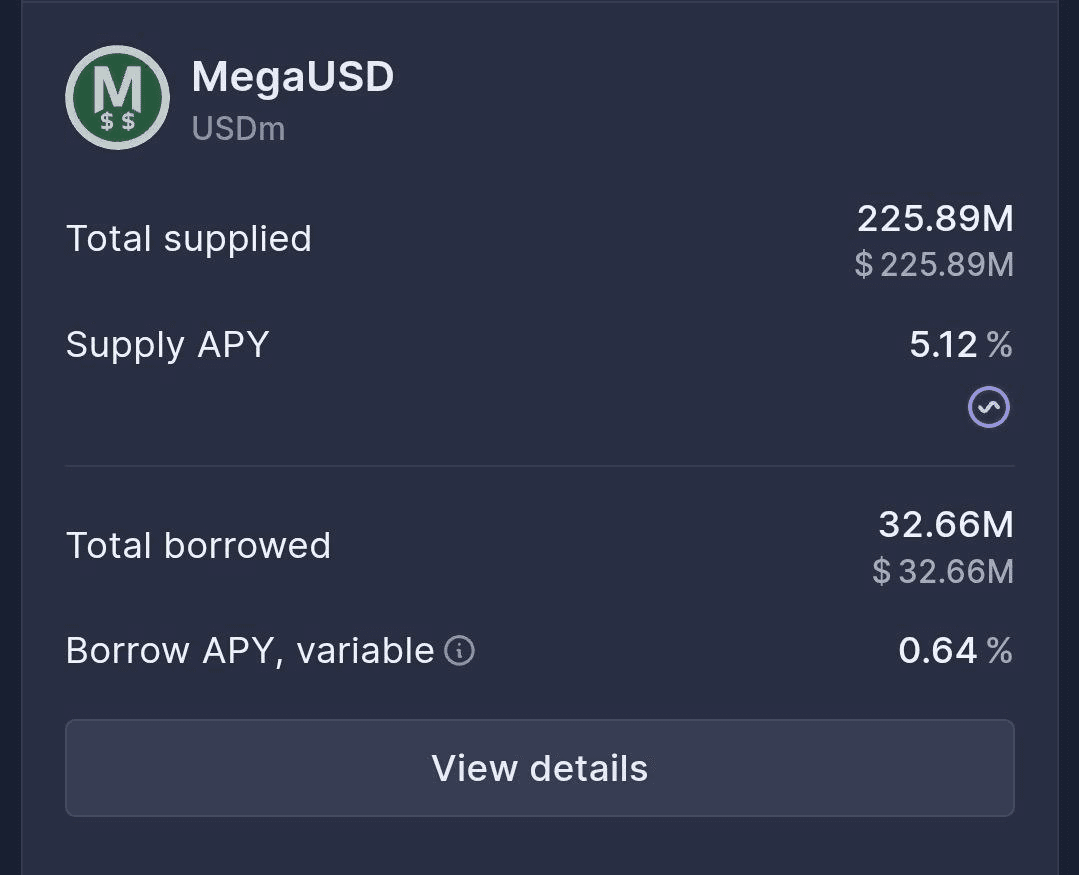This screenshot has width=1079, height=875.
Task: Open the Borrow APY info tooltip icon
Action: point(459,651)
